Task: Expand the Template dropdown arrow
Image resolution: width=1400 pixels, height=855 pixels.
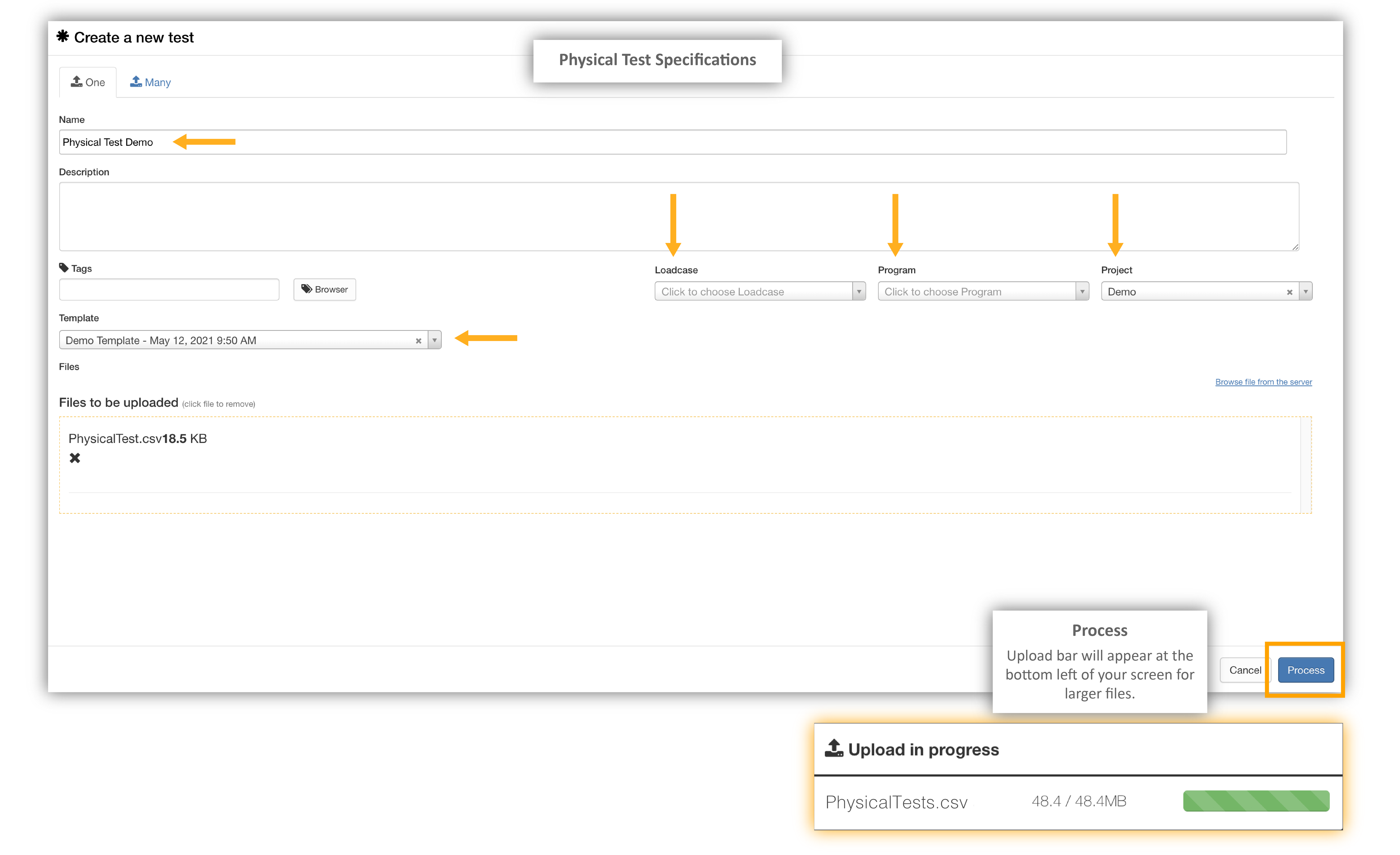Action: 435,340
